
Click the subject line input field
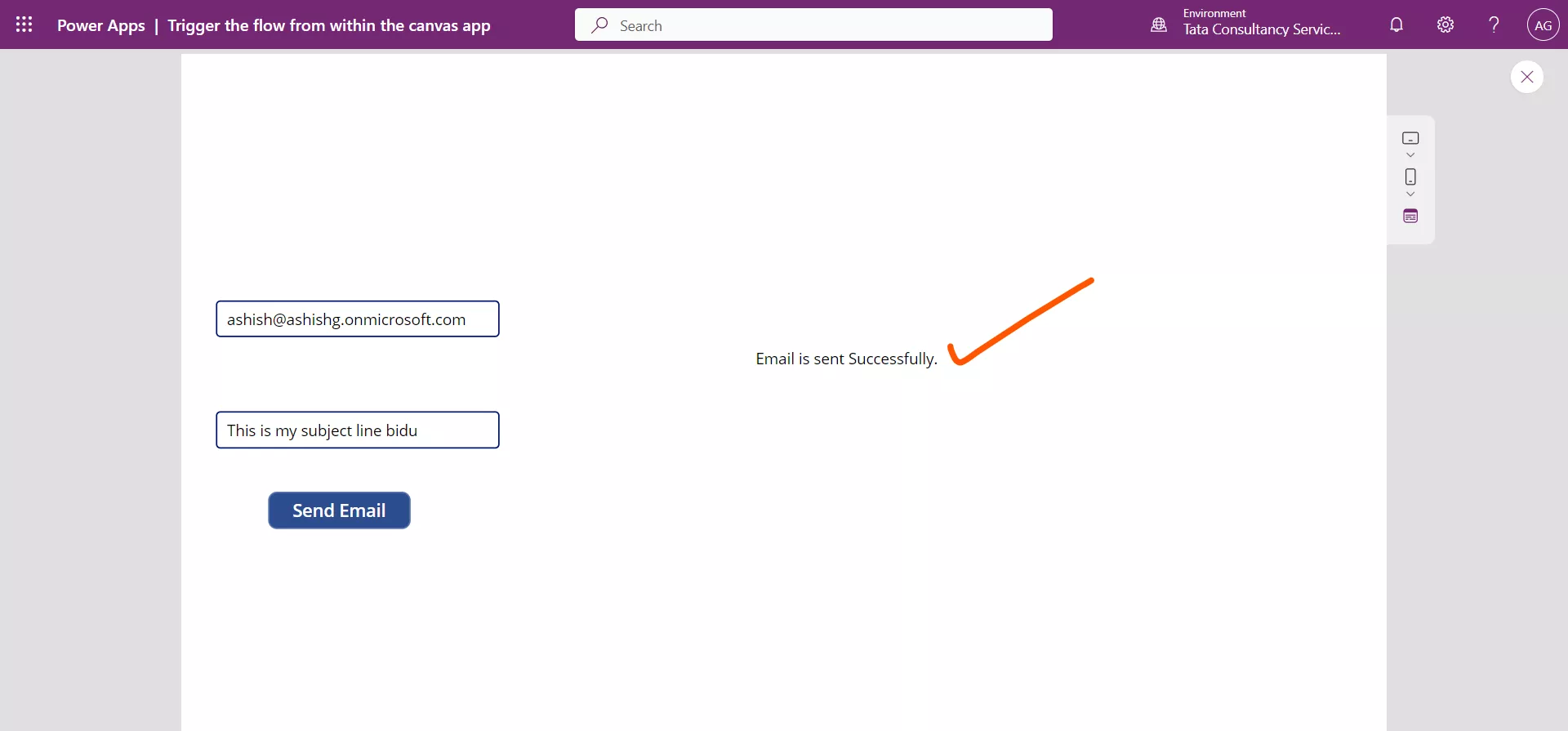point(358,430)
